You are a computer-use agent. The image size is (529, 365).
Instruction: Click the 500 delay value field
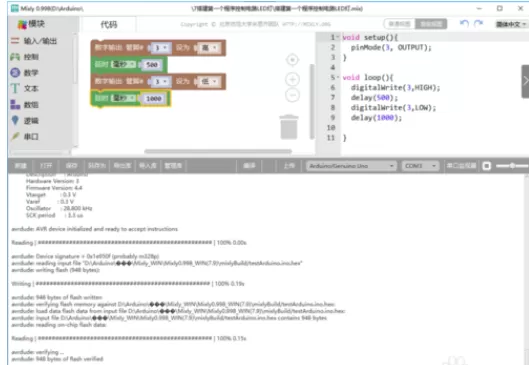(152, 65)
